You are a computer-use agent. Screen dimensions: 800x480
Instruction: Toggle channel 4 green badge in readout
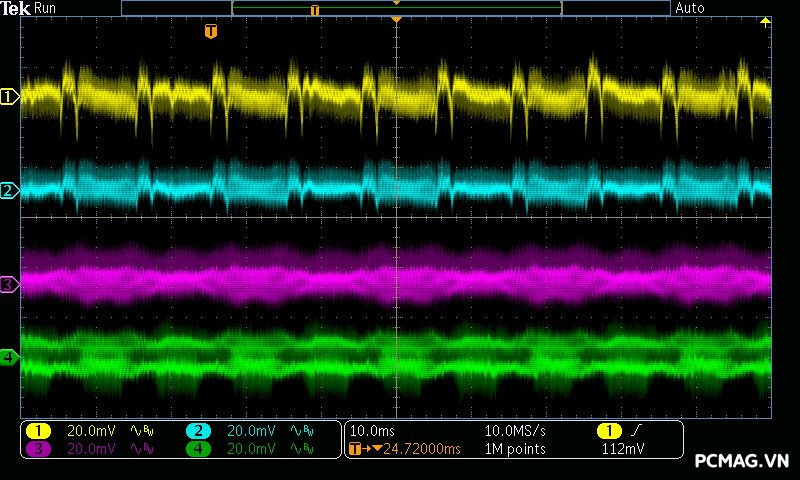click(x=199, y=449)
